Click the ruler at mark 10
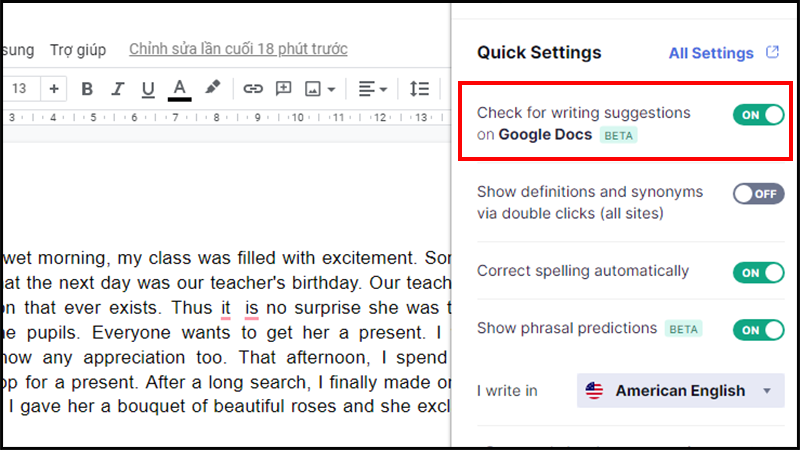 pos(297,118)
